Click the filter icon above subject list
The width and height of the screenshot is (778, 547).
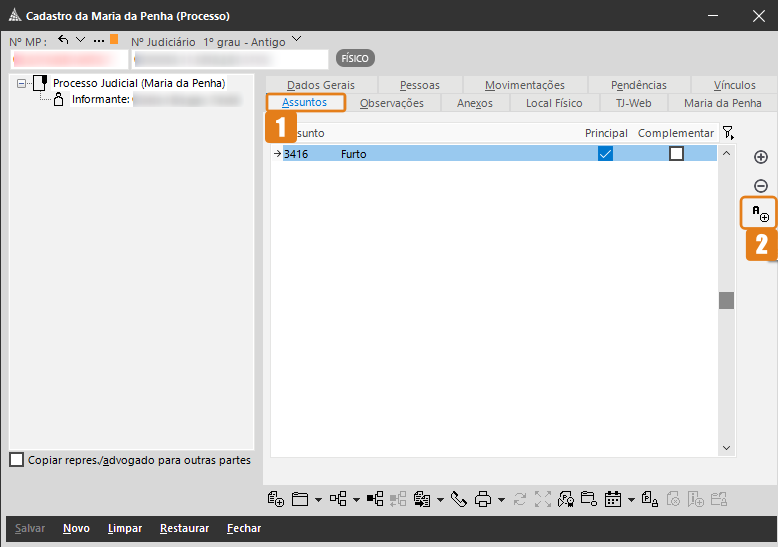point(727,133)
